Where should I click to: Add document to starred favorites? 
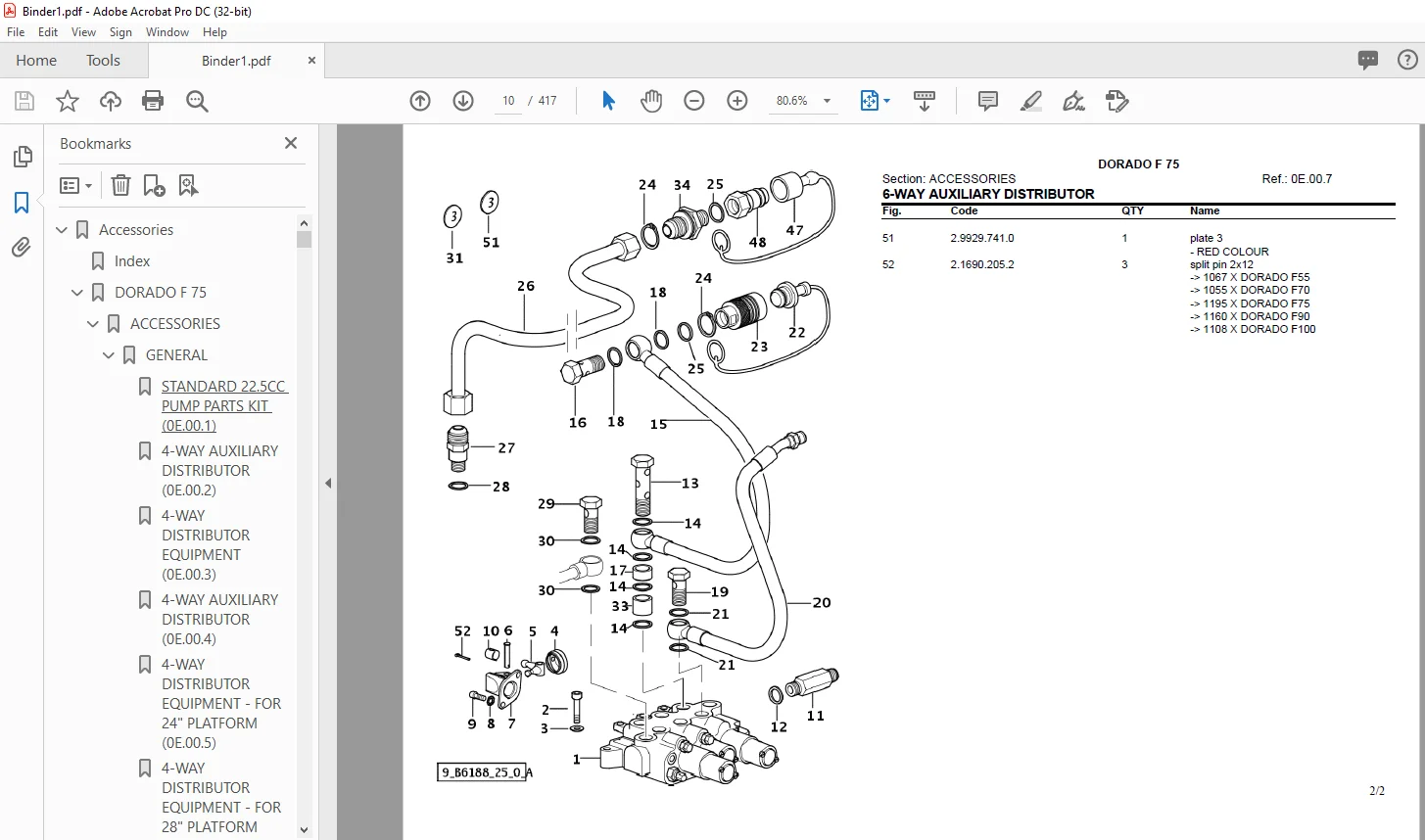tap(68, 101)
